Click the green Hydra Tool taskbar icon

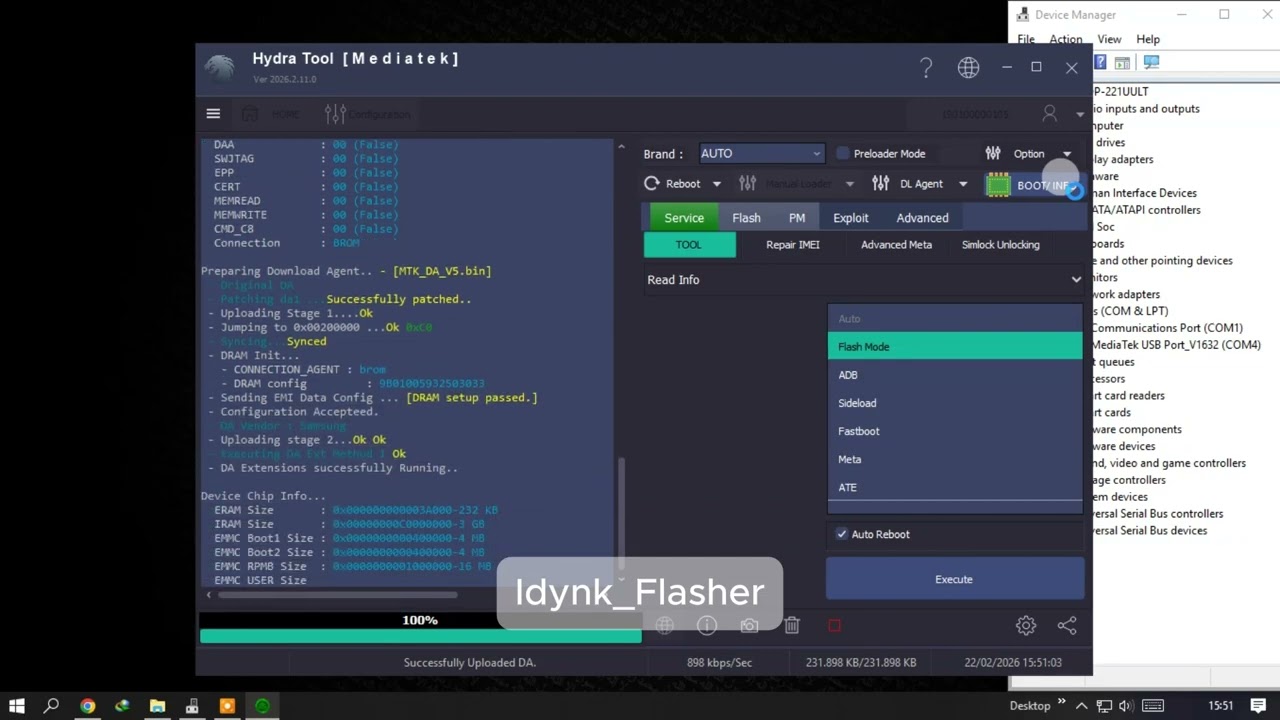click(262, 706)
